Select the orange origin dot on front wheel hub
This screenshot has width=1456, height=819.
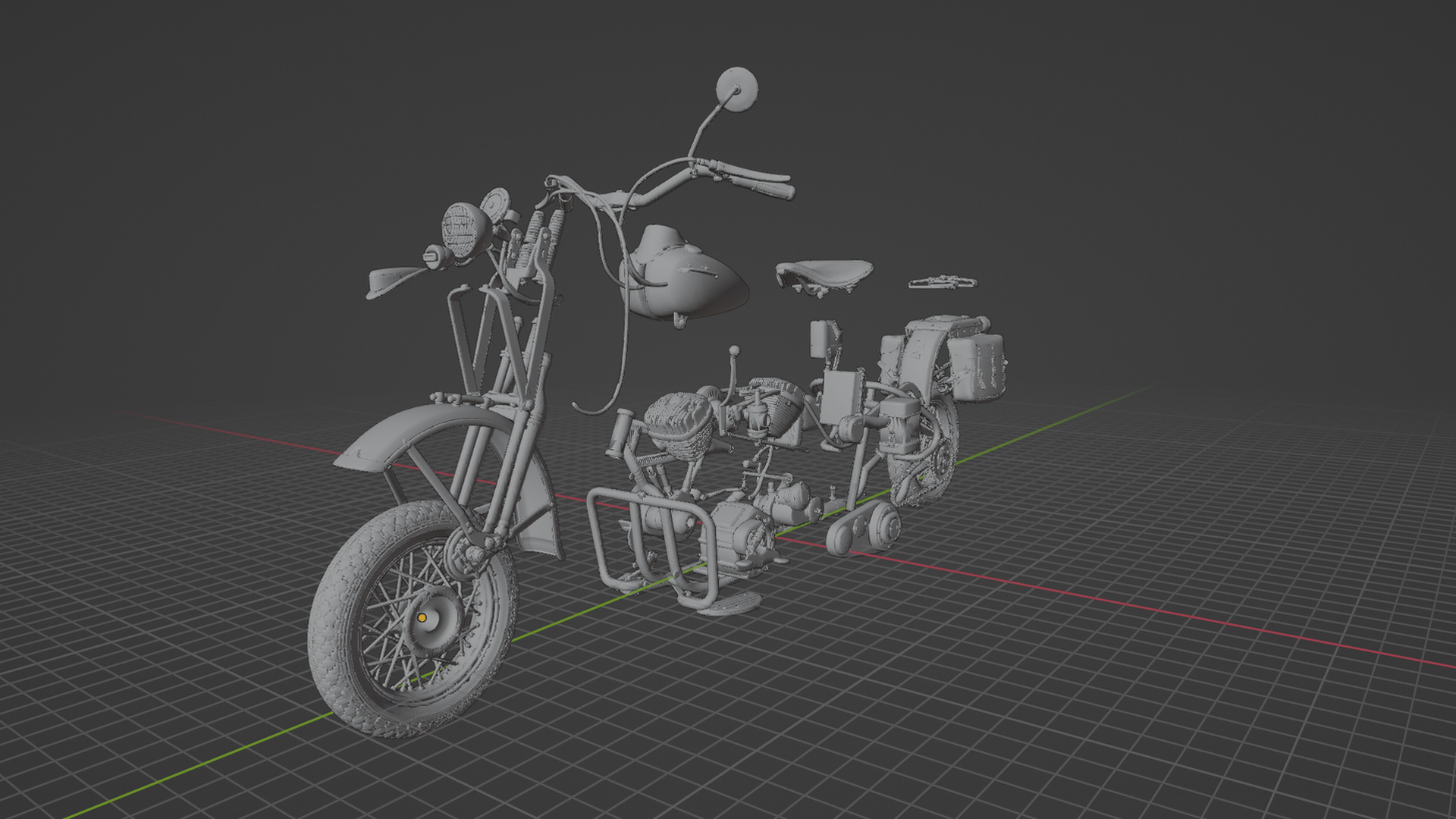422,619
